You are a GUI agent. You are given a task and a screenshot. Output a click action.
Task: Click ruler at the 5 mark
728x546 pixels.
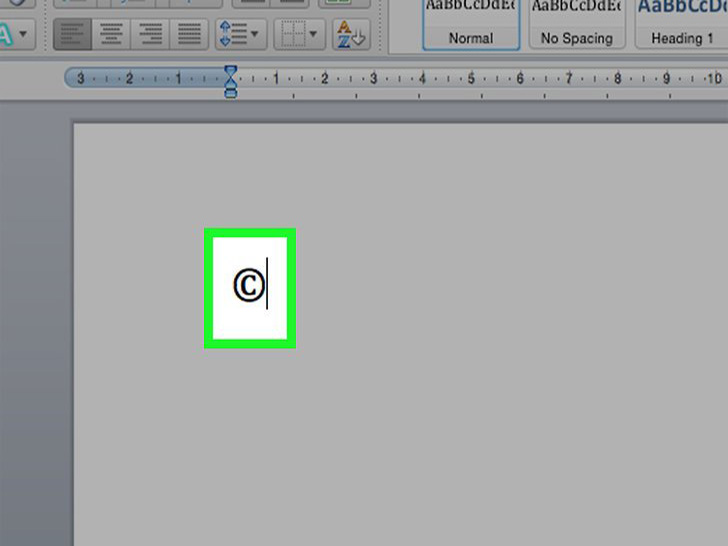[471, 79]
